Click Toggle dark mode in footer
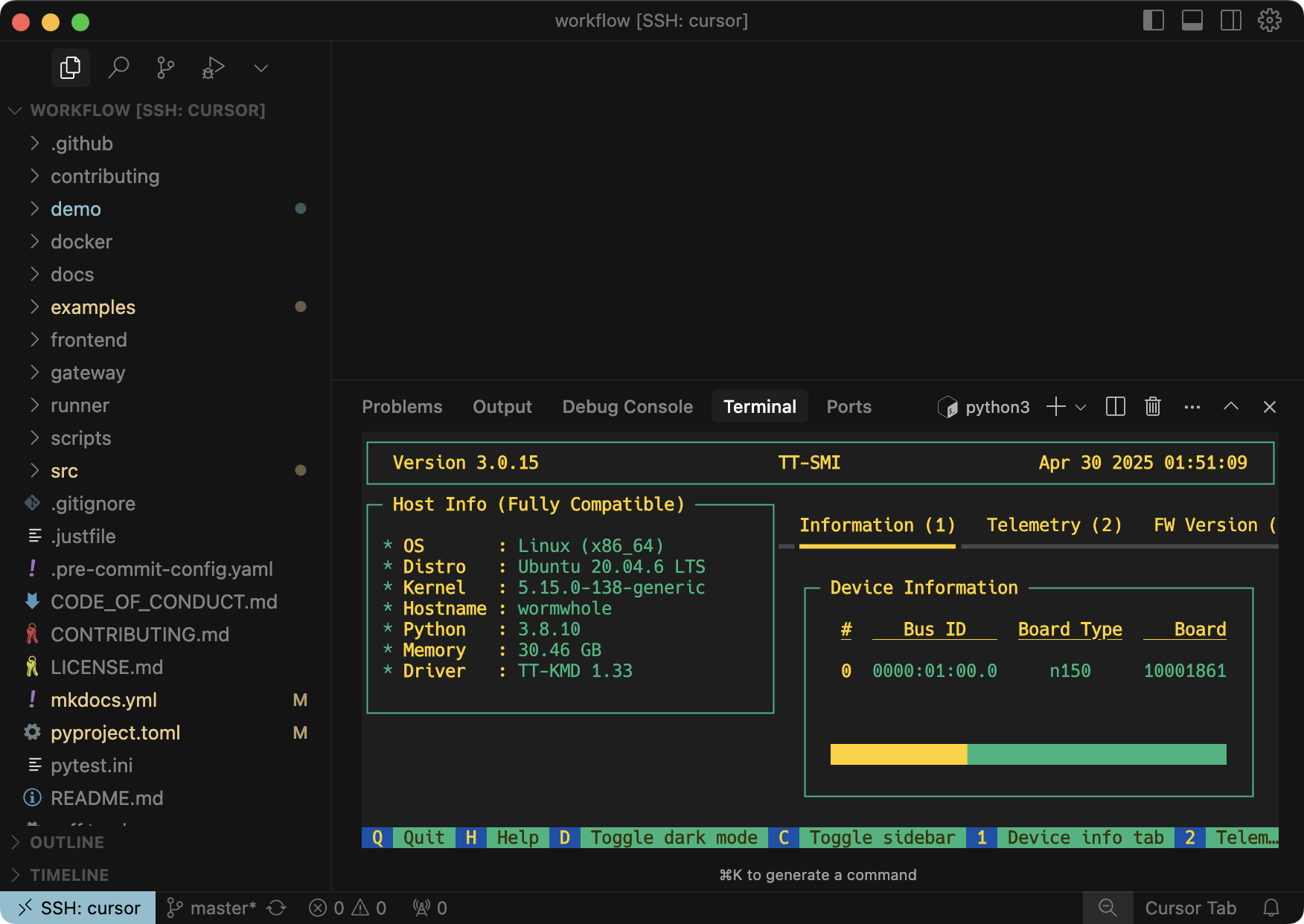 pyautogui.click(x=673, y=838)
